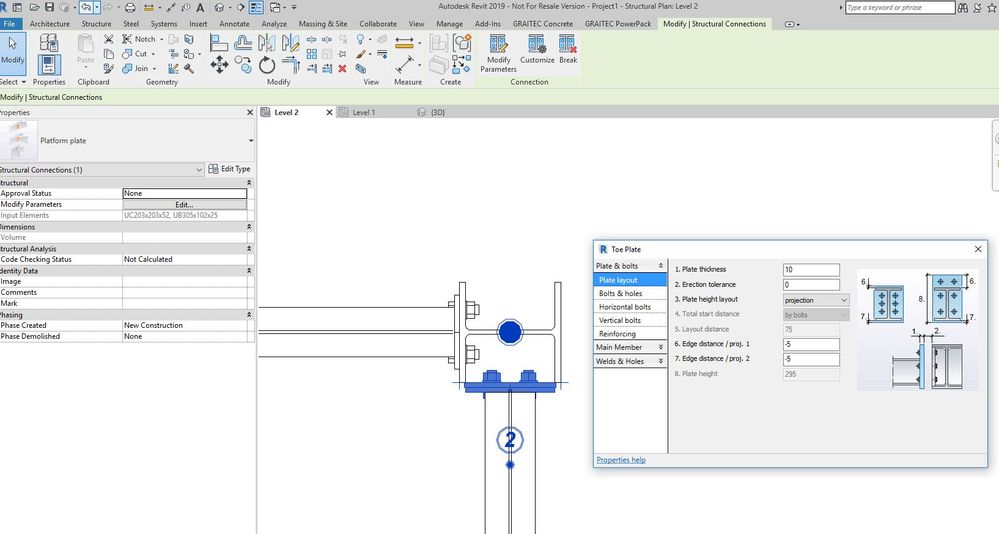This screenshot has width=999, height=534.
Task: Click the Print icon in quick access toolbar
Action: [130, 8]
